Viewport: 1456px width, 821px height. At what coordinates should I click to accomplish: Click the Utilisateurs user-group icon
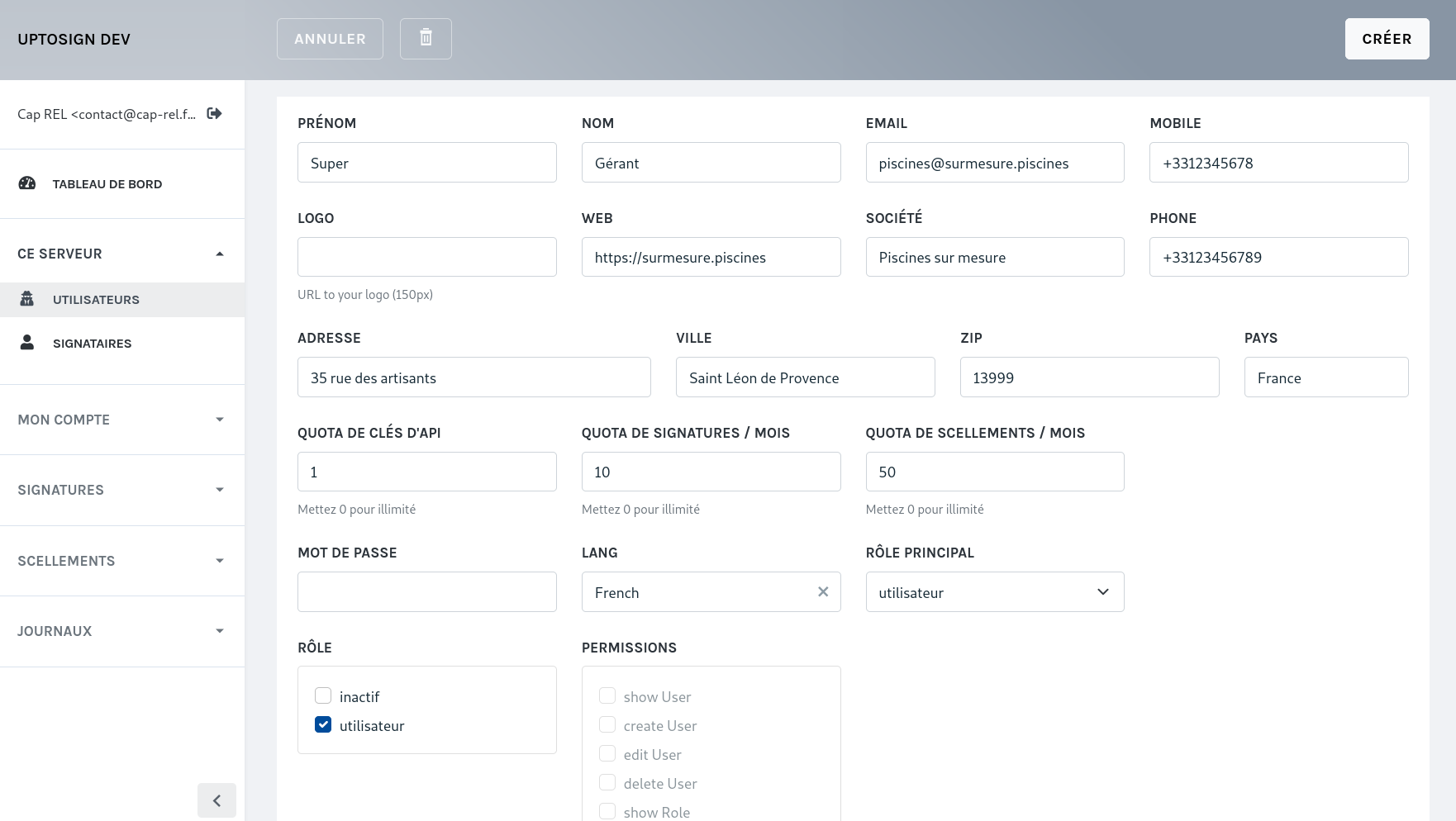point(27,299)
